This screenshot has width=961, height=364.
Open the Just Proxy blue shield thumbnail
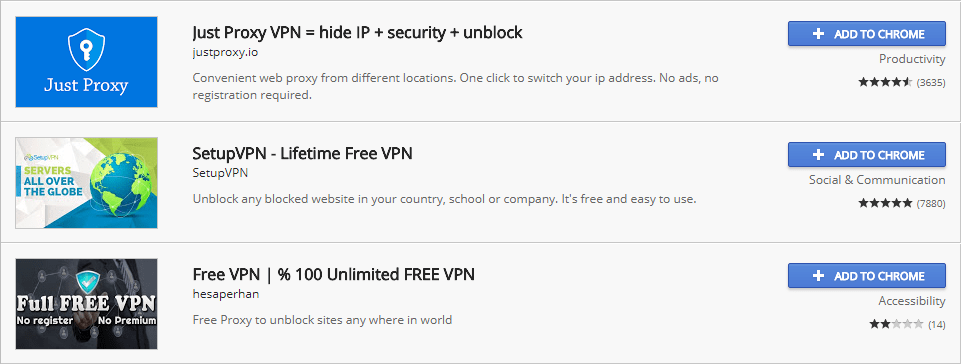coord(86,62)
